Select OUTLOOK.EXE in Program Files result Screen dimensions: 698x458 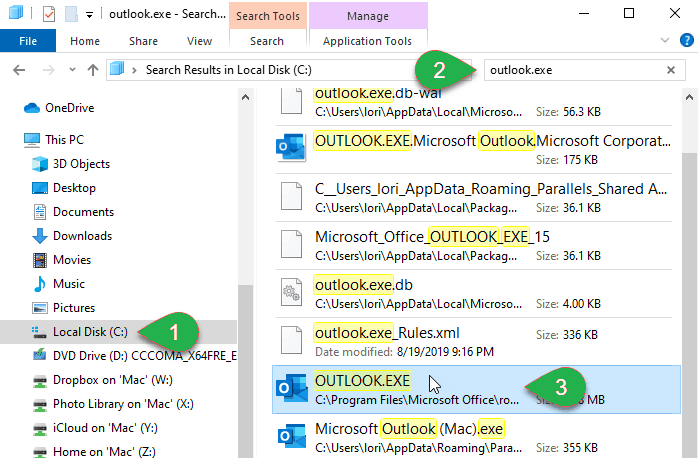[x=476, y=389]
